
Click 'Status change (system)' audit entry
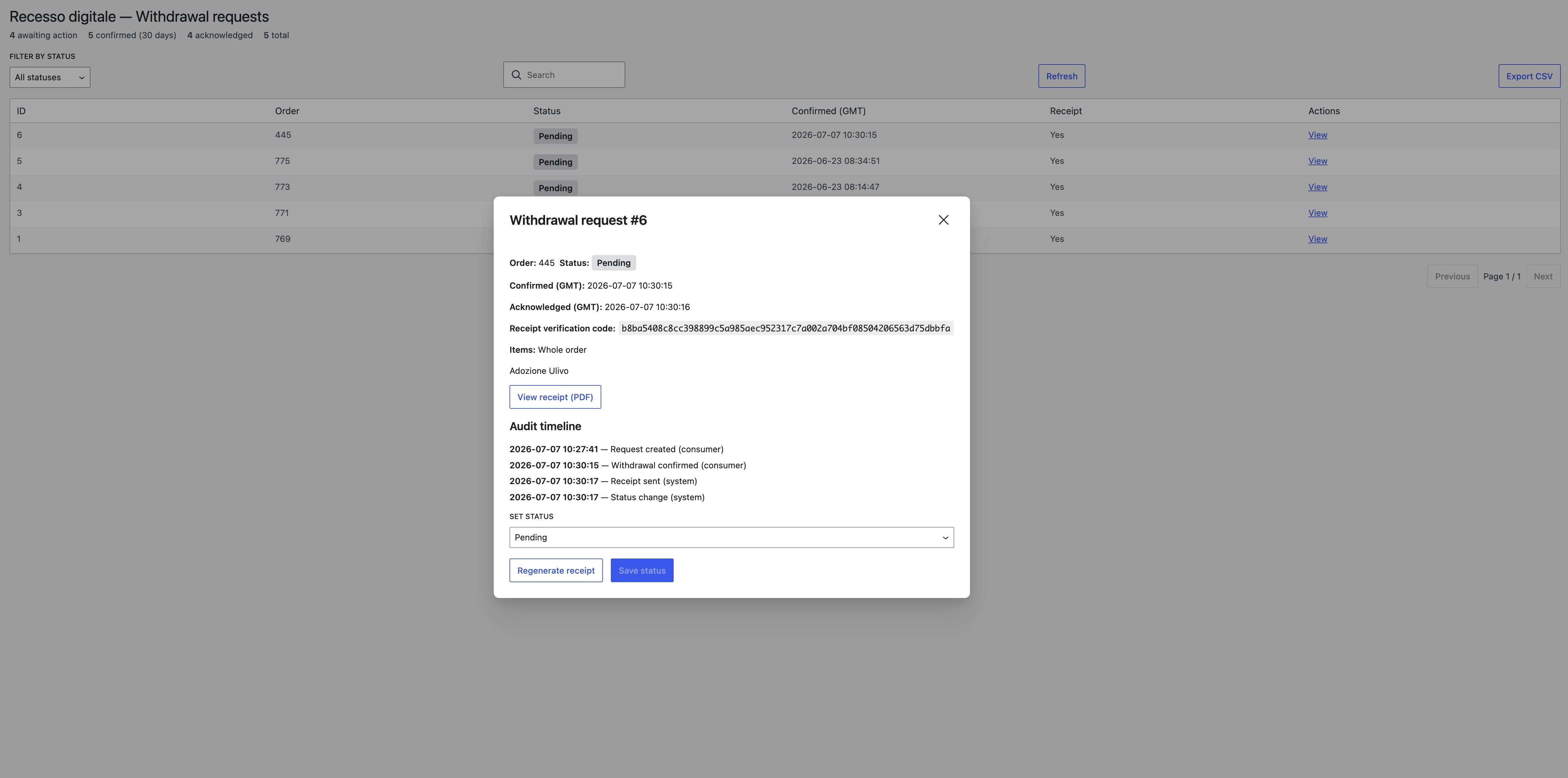click(x=607, y=497)
